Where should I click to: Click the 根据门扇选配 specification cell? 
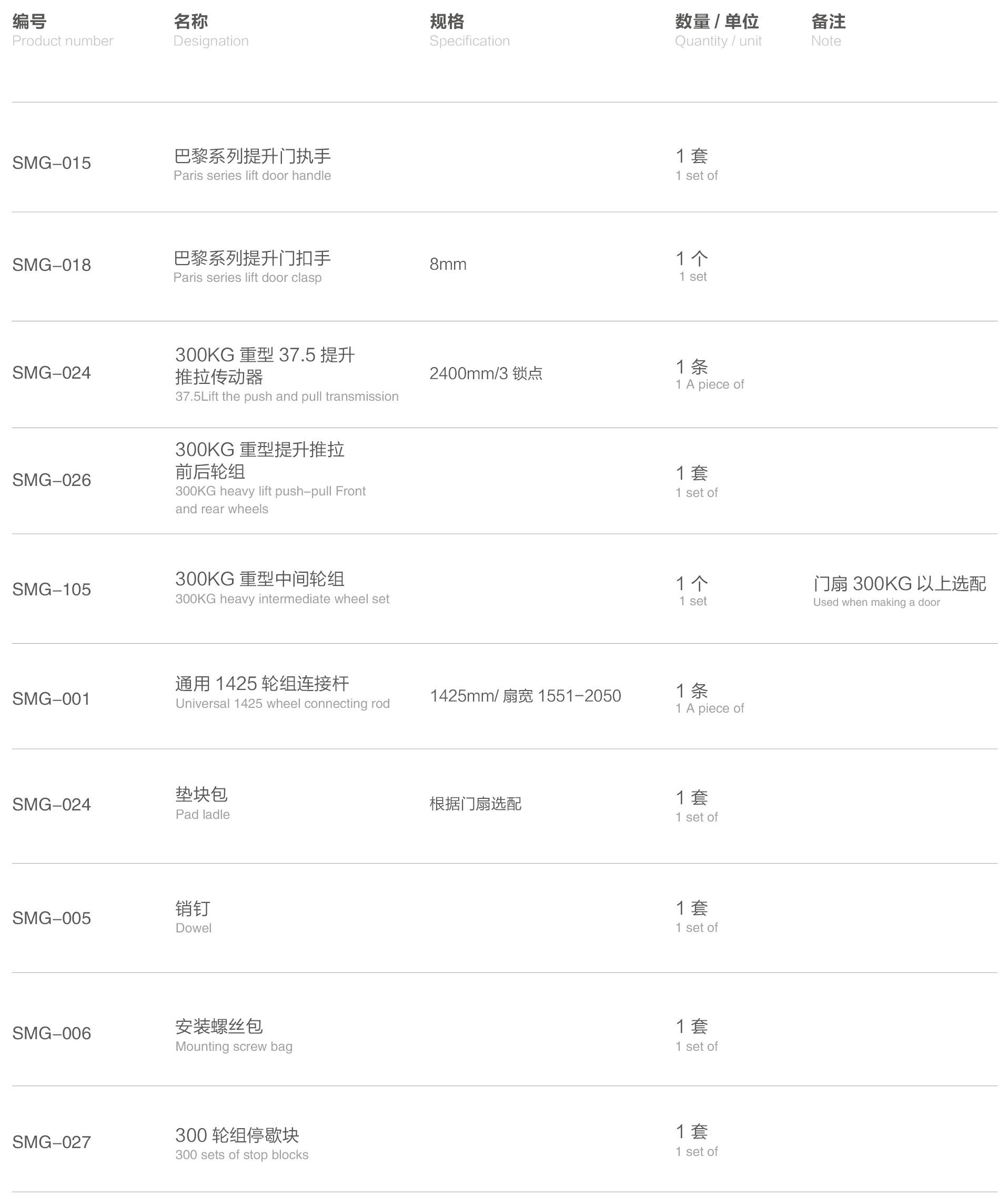476,804
